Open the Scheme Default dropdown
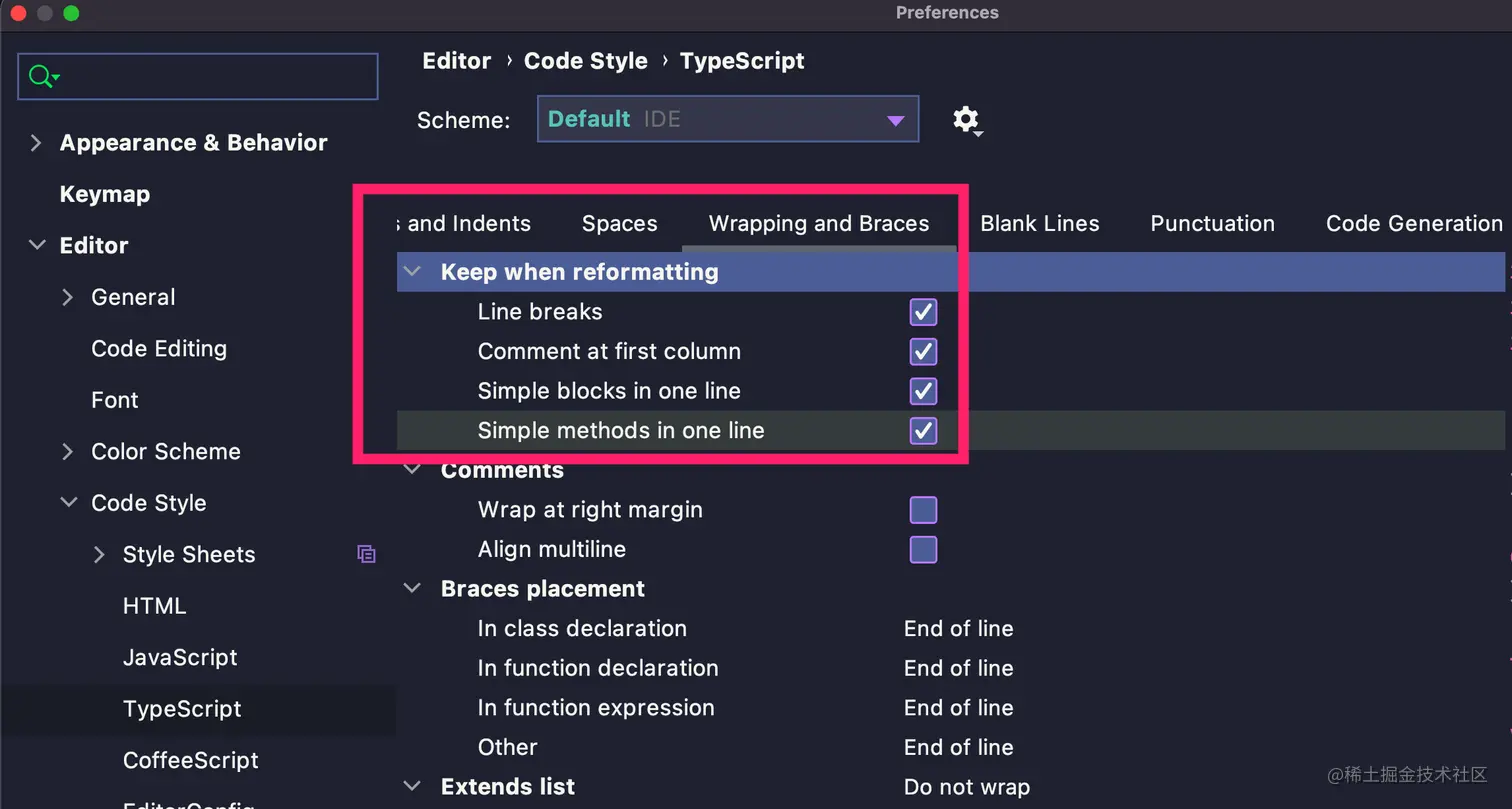This screenshot has width=1512, height=809. click(728, 119)
